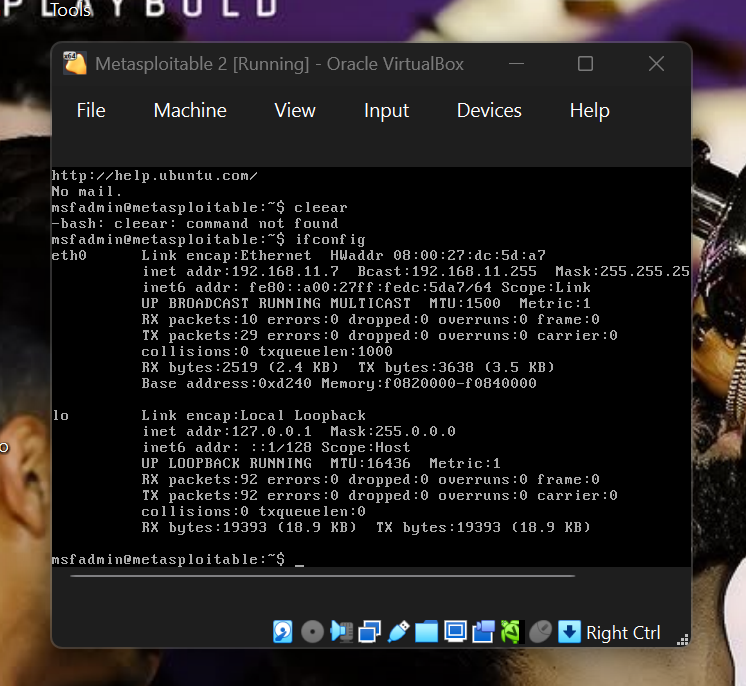
Task: Minimize the Metasploitable 2 VirtualBox window
Action: 516,64
